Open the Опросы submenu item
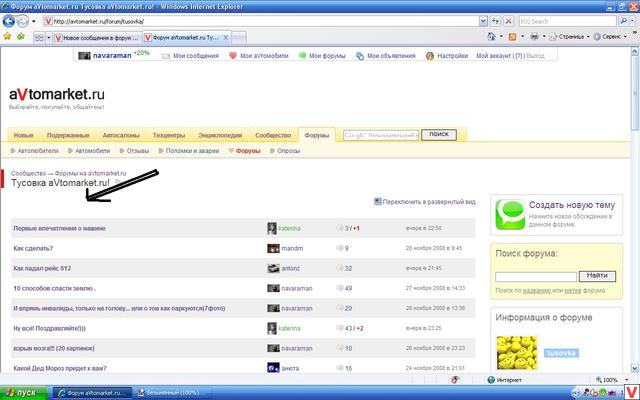The width and height of the screenshot is (640, 400). click(x=289, y=151)
